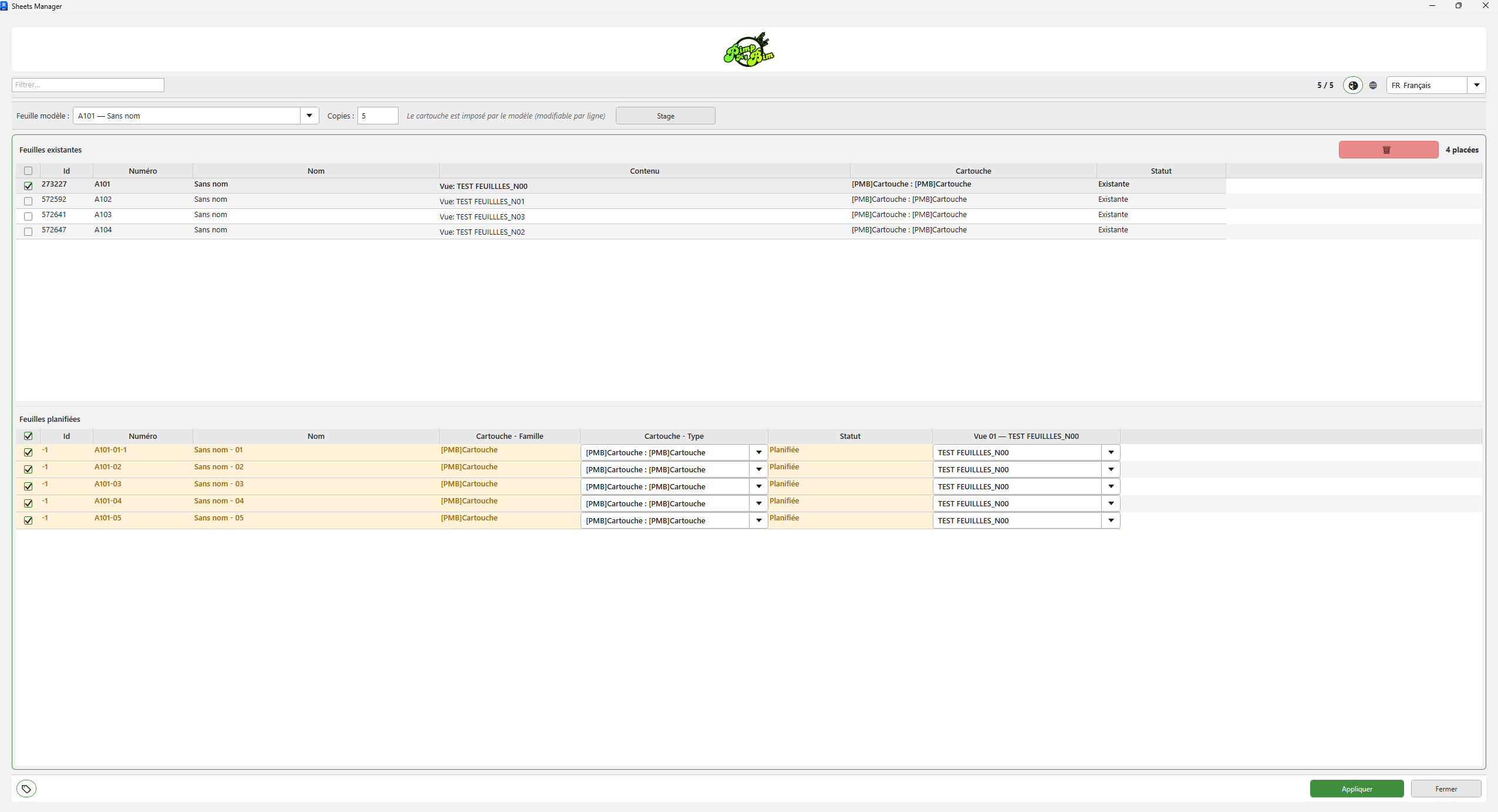Uncheck the checkbox for sheet A101 row
Viewport: 1498px width, 812px height.
point(28,186)
